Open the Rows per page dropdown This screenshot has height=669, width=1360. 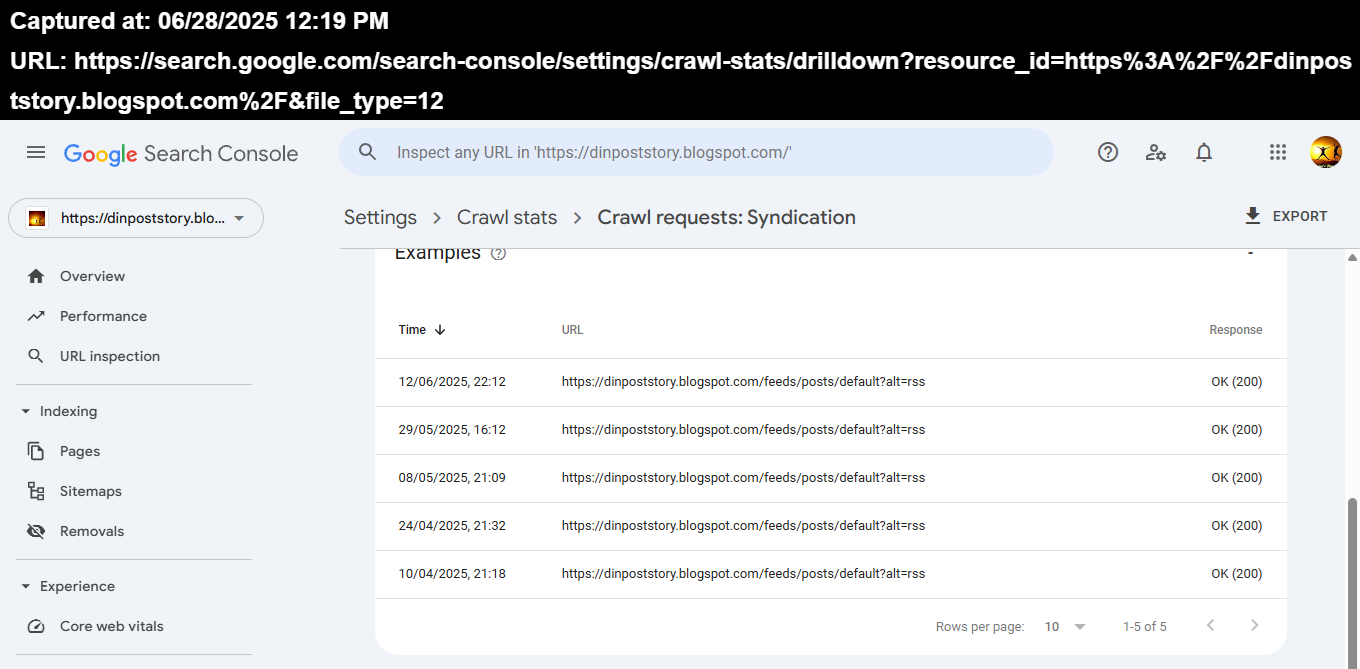point(1066,626)
